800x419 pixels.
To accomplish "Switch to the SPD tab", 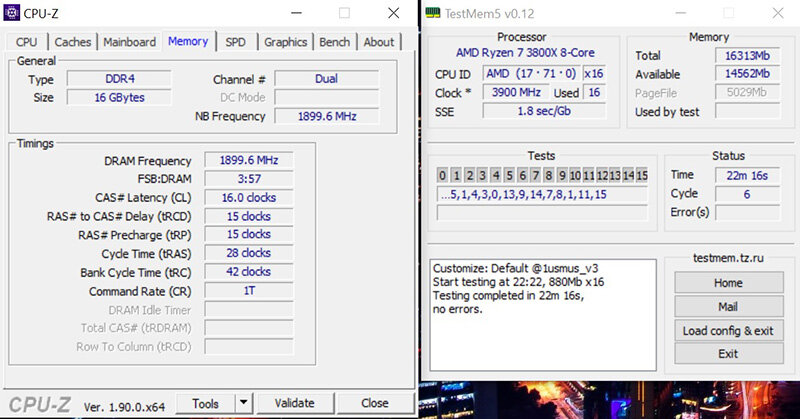I will (x=236, y=42).
